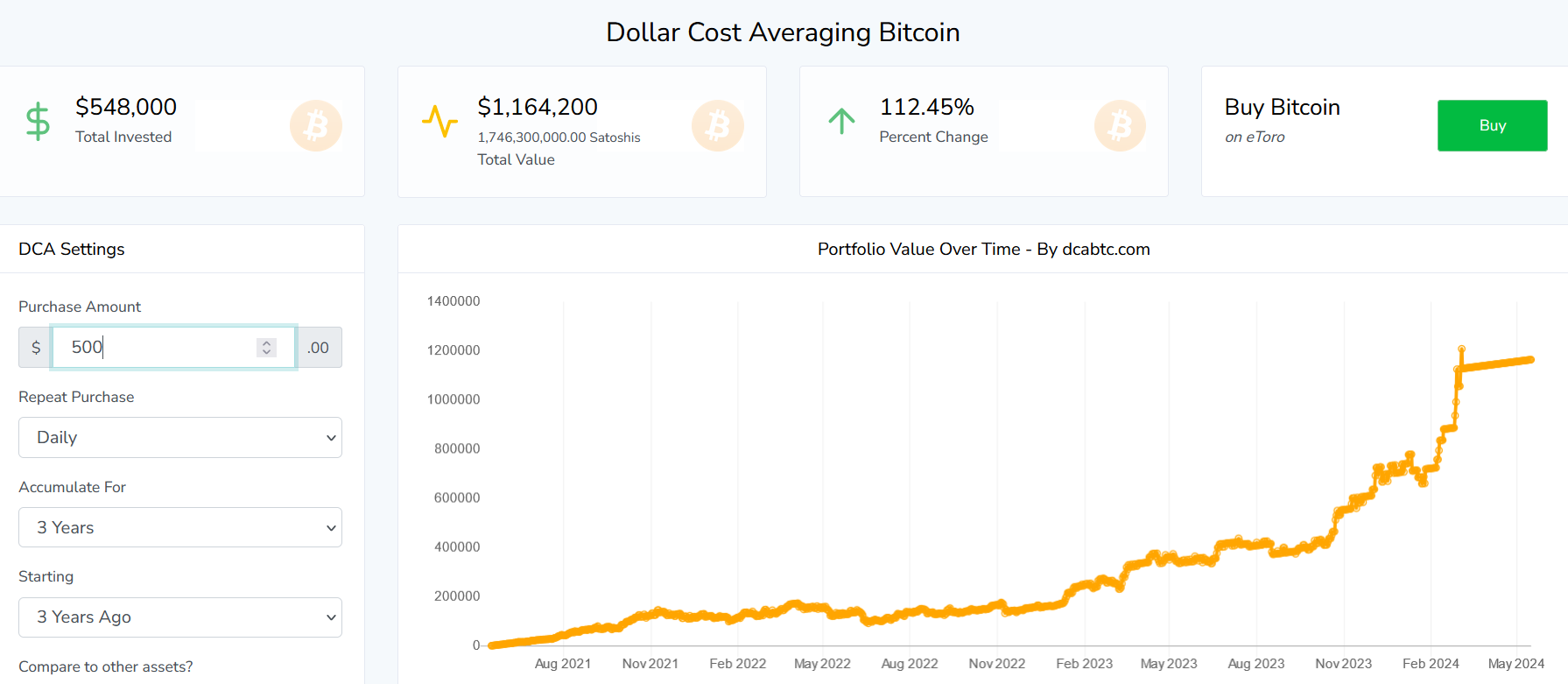Click the Bitcoin logo in Percent Change card

click(1120, 125)
